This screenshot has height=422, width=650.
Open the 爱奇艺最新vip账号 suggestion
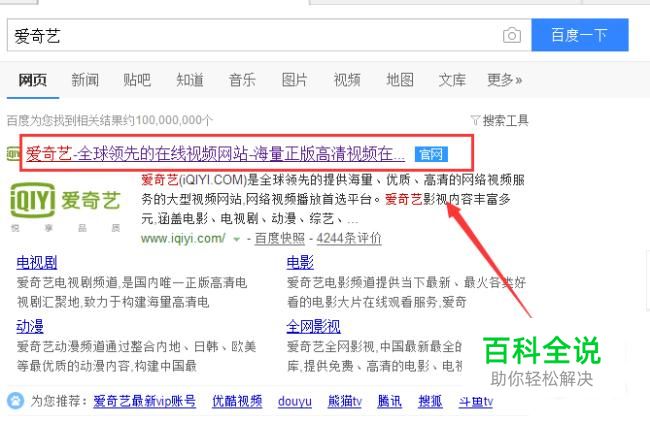(x=145, y=401)
